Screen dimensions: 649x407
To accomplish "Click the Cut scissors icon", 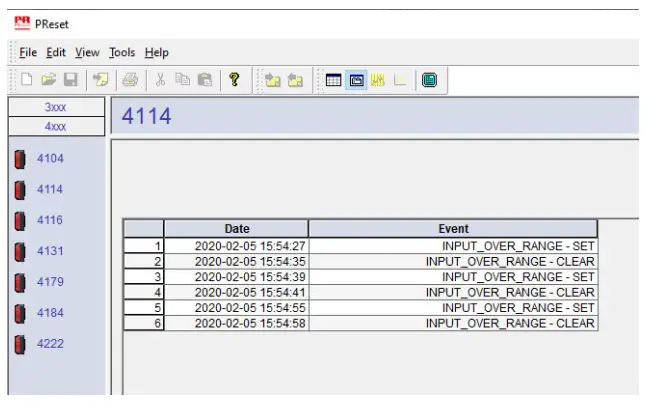I will (161, 79).
